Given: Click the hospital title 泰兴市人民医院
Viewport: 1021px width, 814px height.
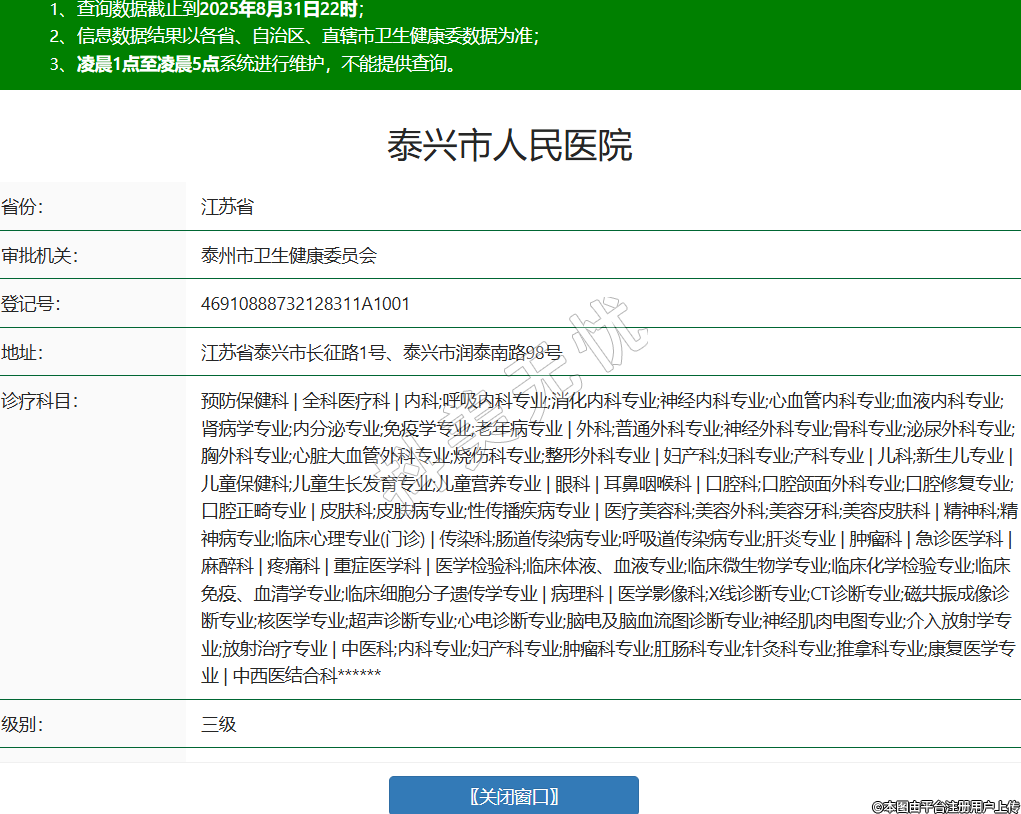Looking at the screenshot, I should tap(510, 146).
